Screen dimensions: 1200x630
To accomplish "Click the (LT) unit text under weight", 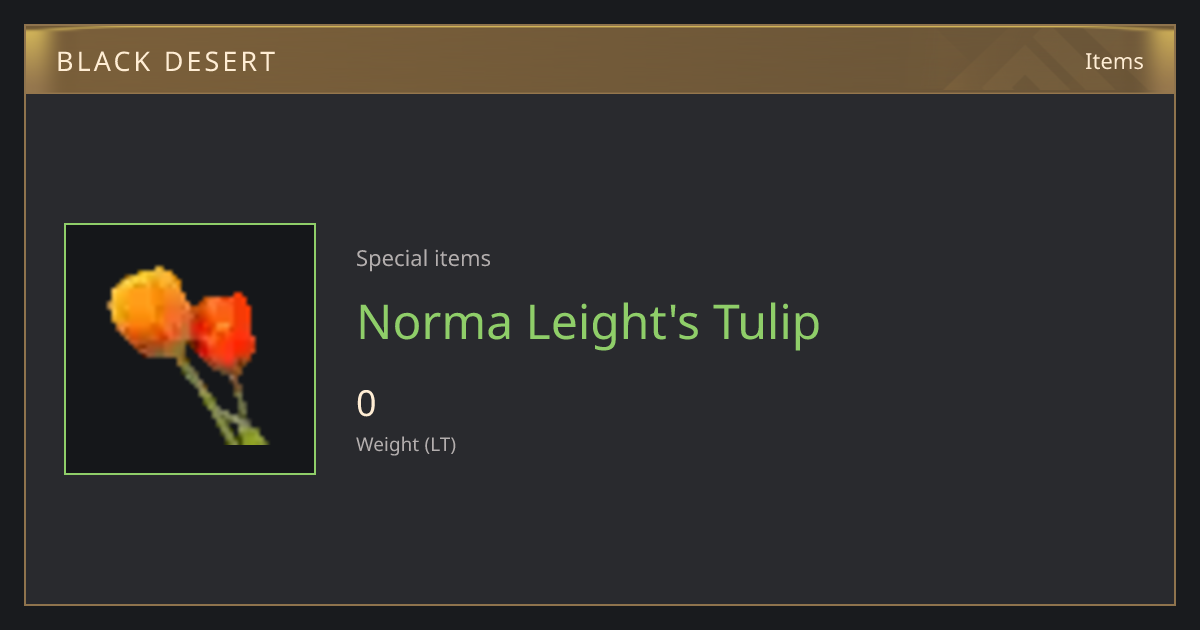I will 440,444.
